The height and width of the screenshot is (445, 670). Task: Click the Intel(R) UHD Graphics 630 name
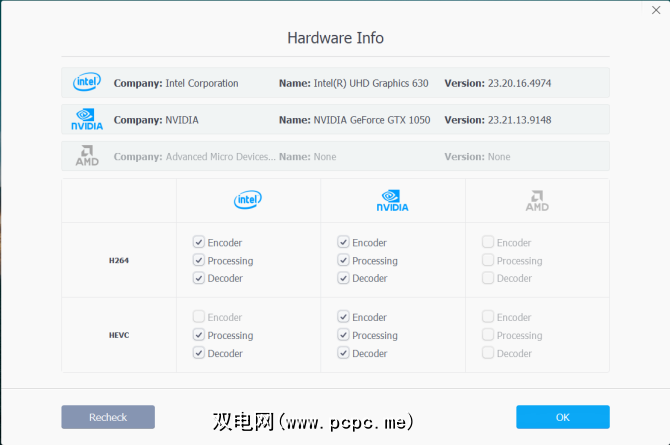[371, 83]
